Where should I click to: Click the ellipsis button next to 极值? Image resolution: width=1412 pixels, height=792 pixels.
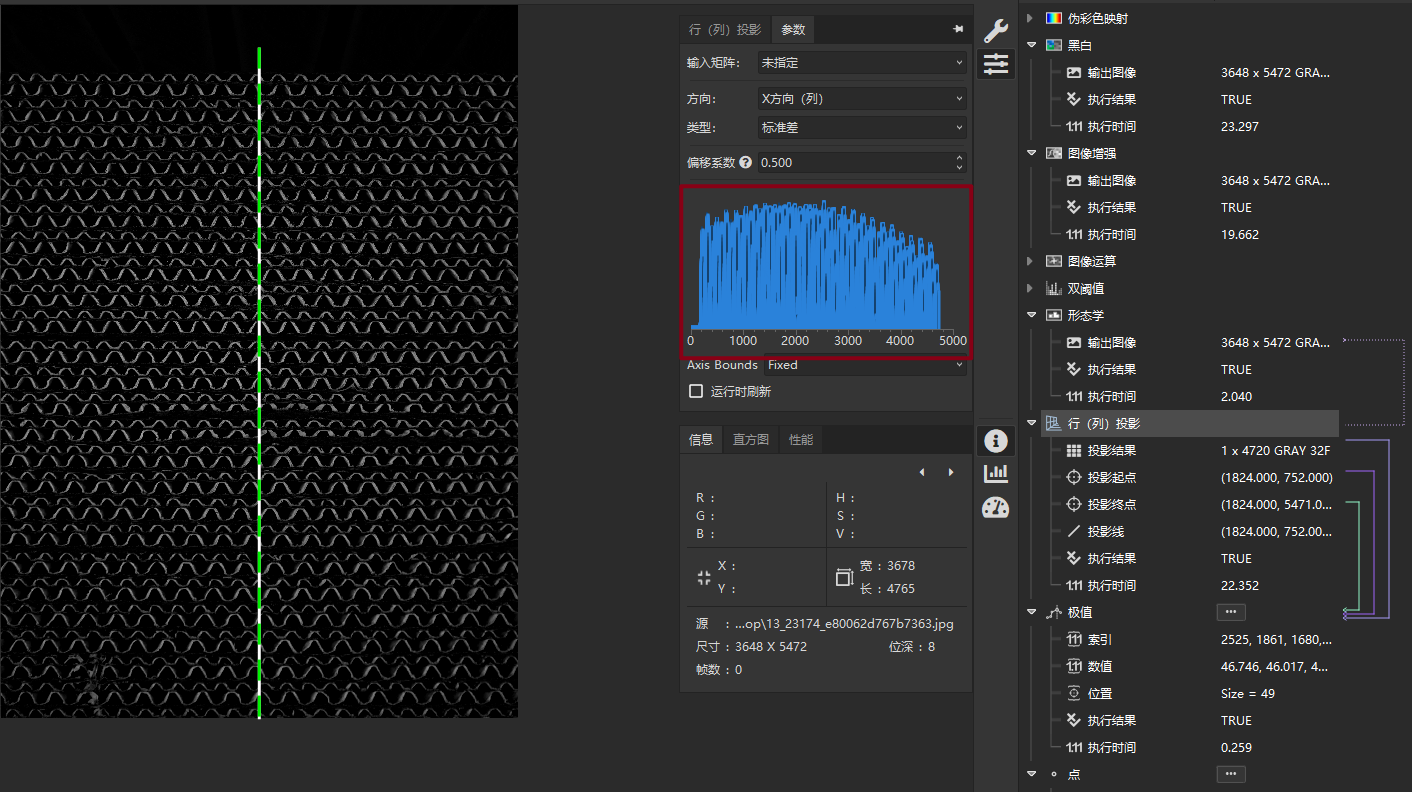coord(1231,612)
